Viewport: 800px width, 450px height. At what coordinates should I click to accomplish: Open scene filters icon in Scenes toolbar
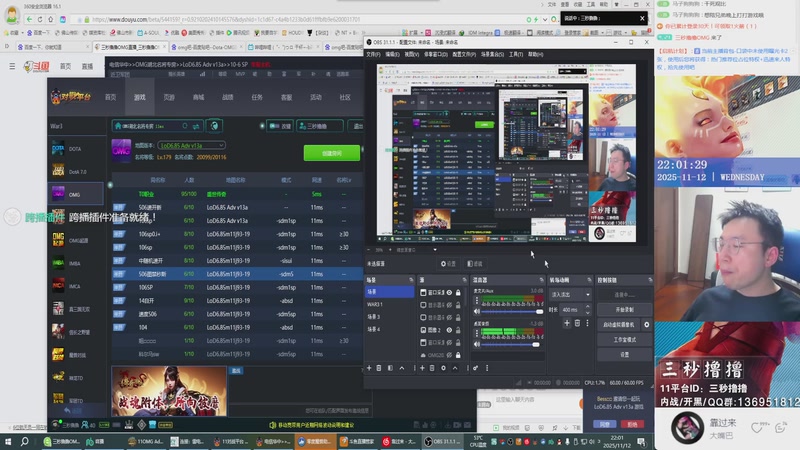[x=390, y=368]
